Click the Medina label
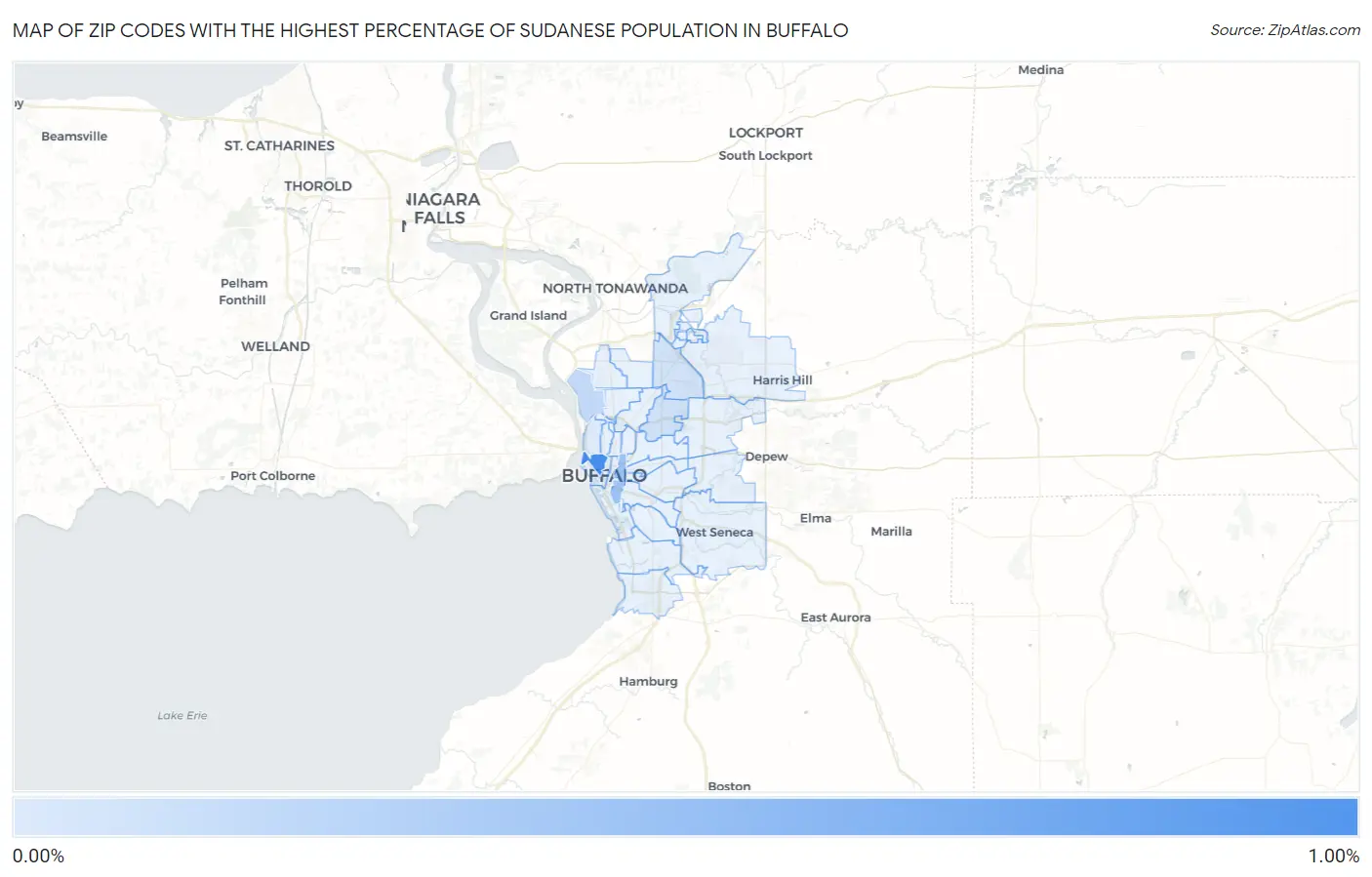This screenshot has width=1372, height=877. coord(1040,70)
